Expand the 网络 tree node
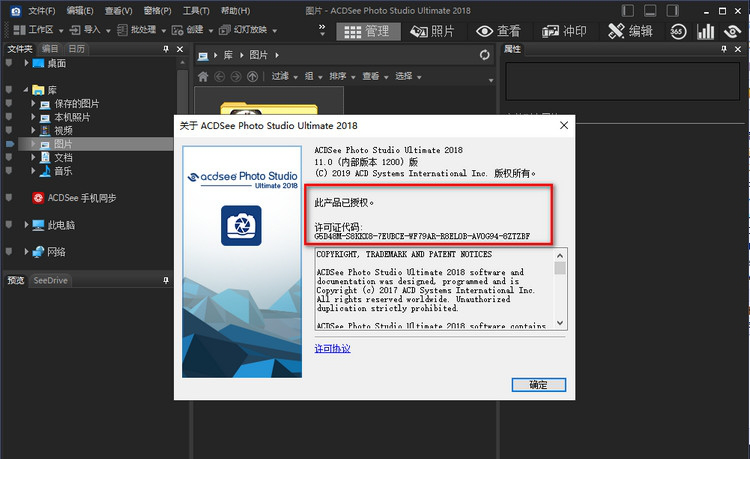The width and height of the screenshot is (750, 477). pos(26,252)
